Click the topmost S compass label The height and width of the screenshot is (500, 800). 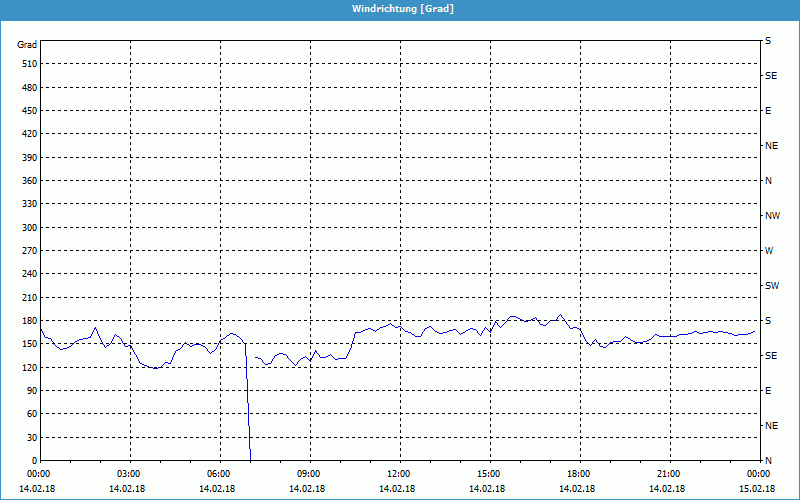(768, 41)
